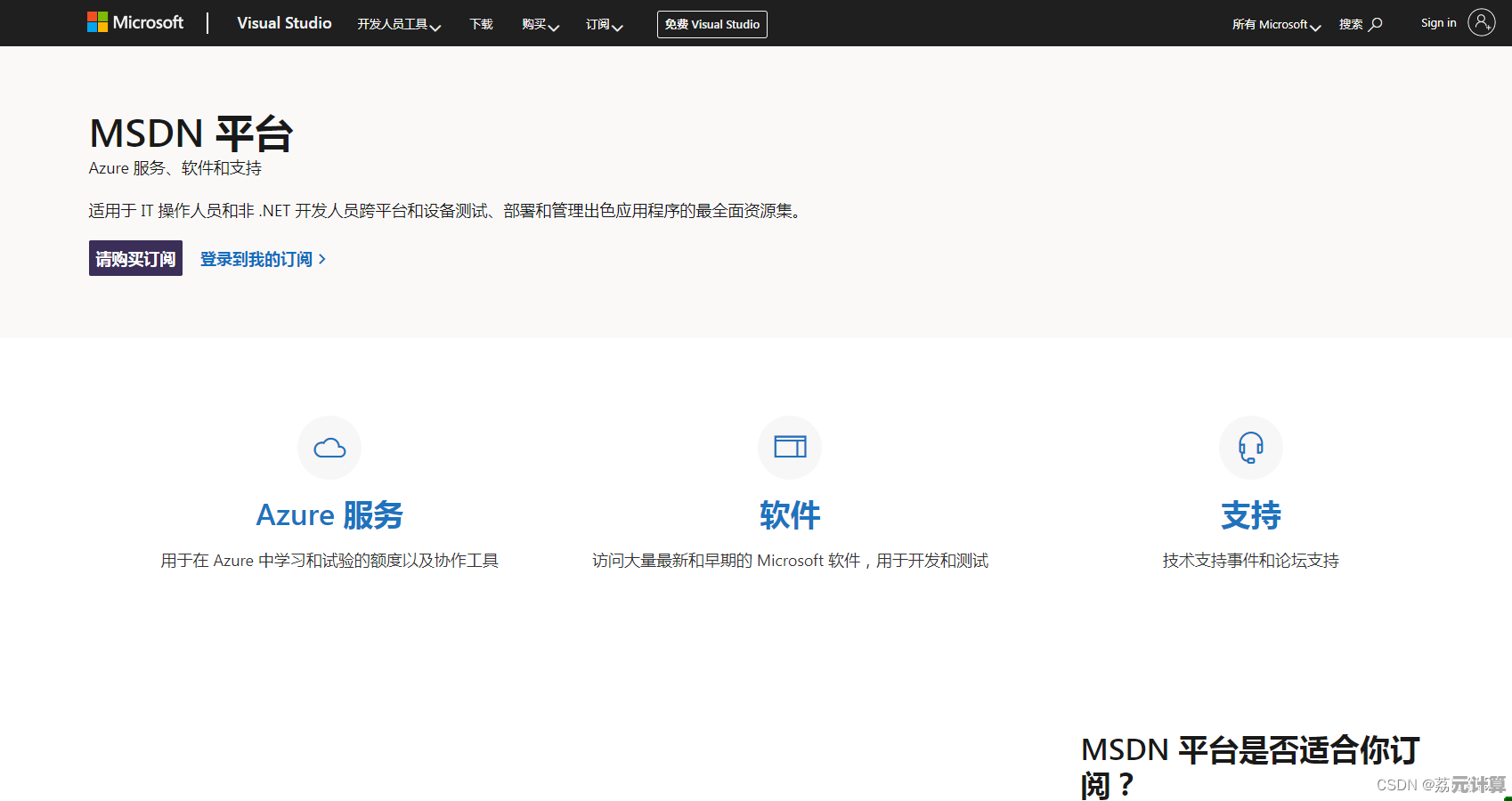
Task: Click the support headset icon
Action: tap(1250, 447)
